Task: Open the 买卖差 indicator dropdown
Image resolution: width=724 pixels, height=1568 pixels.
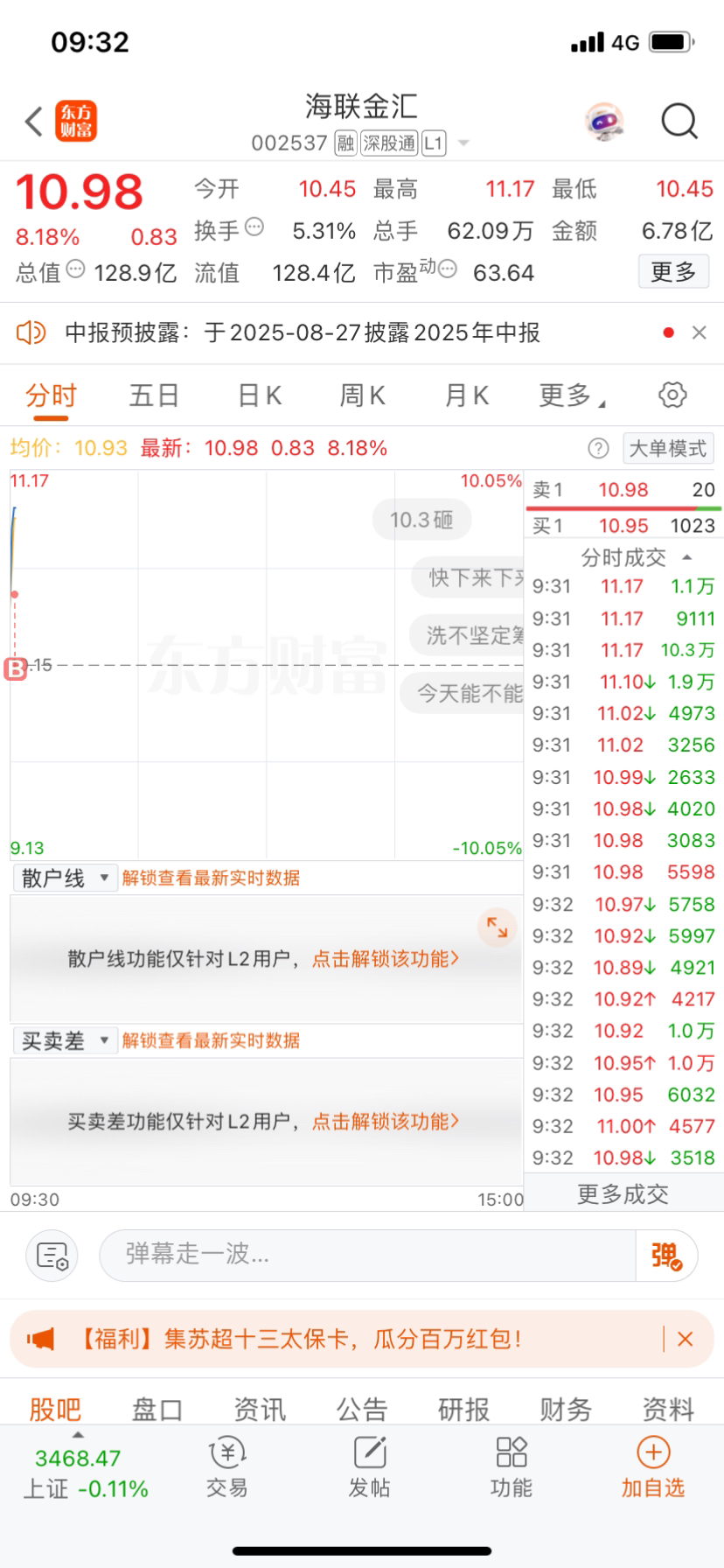Action: tap(65, 1040)
